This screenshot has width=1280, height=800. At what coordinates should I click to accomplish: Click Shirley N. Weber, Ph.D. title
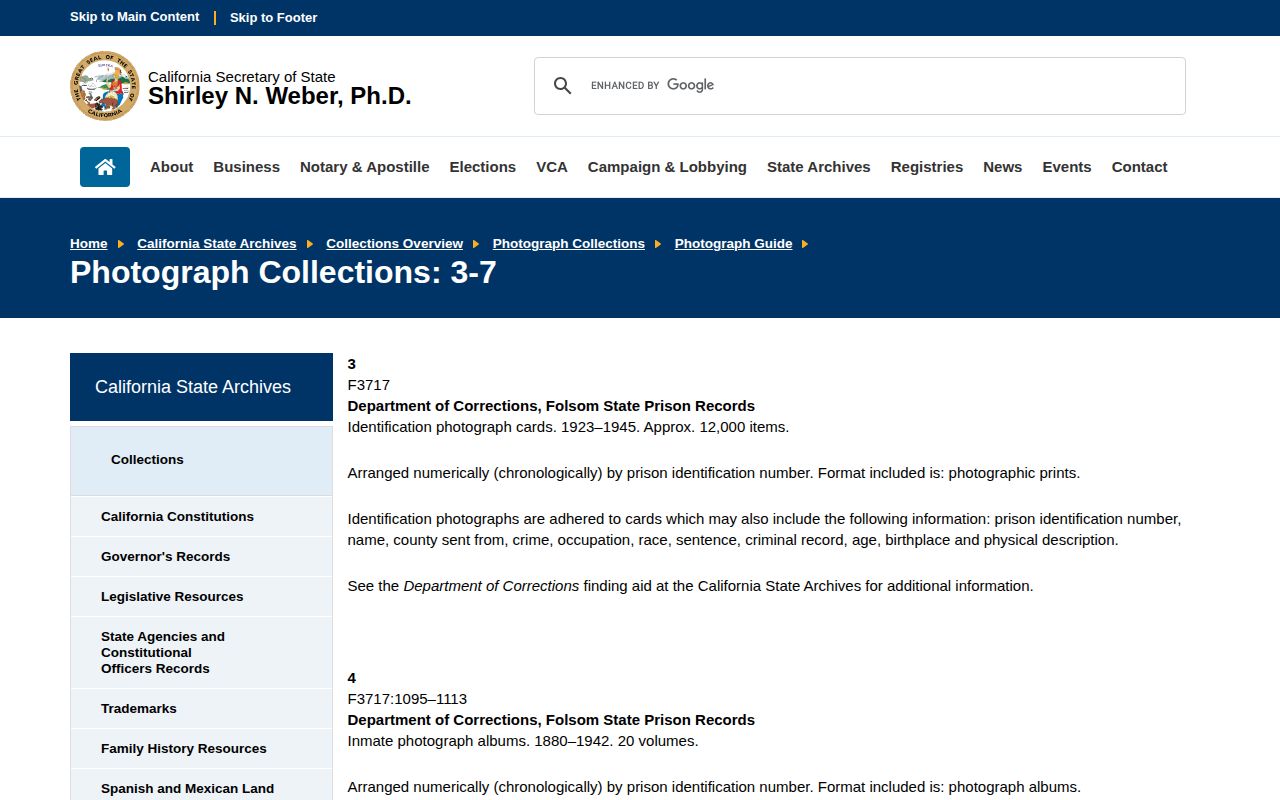pyautogui.click(x=279, y=96)
